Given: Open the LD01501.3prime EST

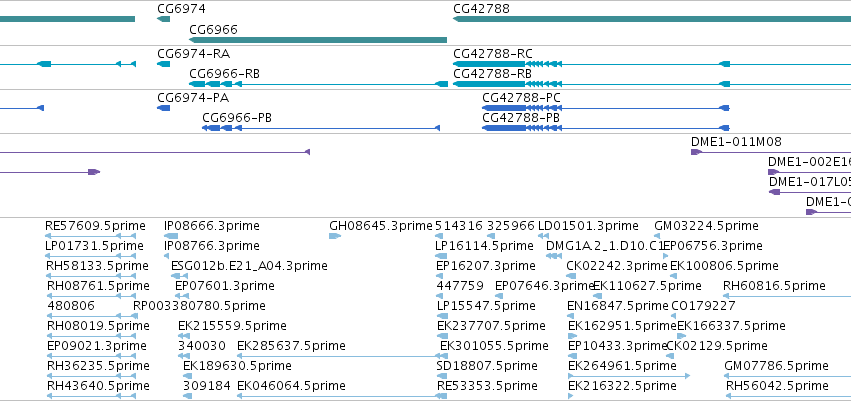Looking at the screenshot, I should coord(588,226).
